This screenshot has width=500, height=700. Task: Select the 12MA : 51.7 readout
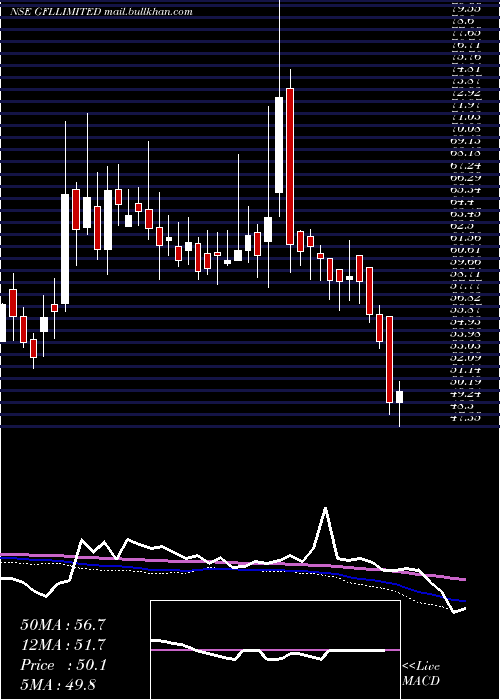tap(63, 645)
